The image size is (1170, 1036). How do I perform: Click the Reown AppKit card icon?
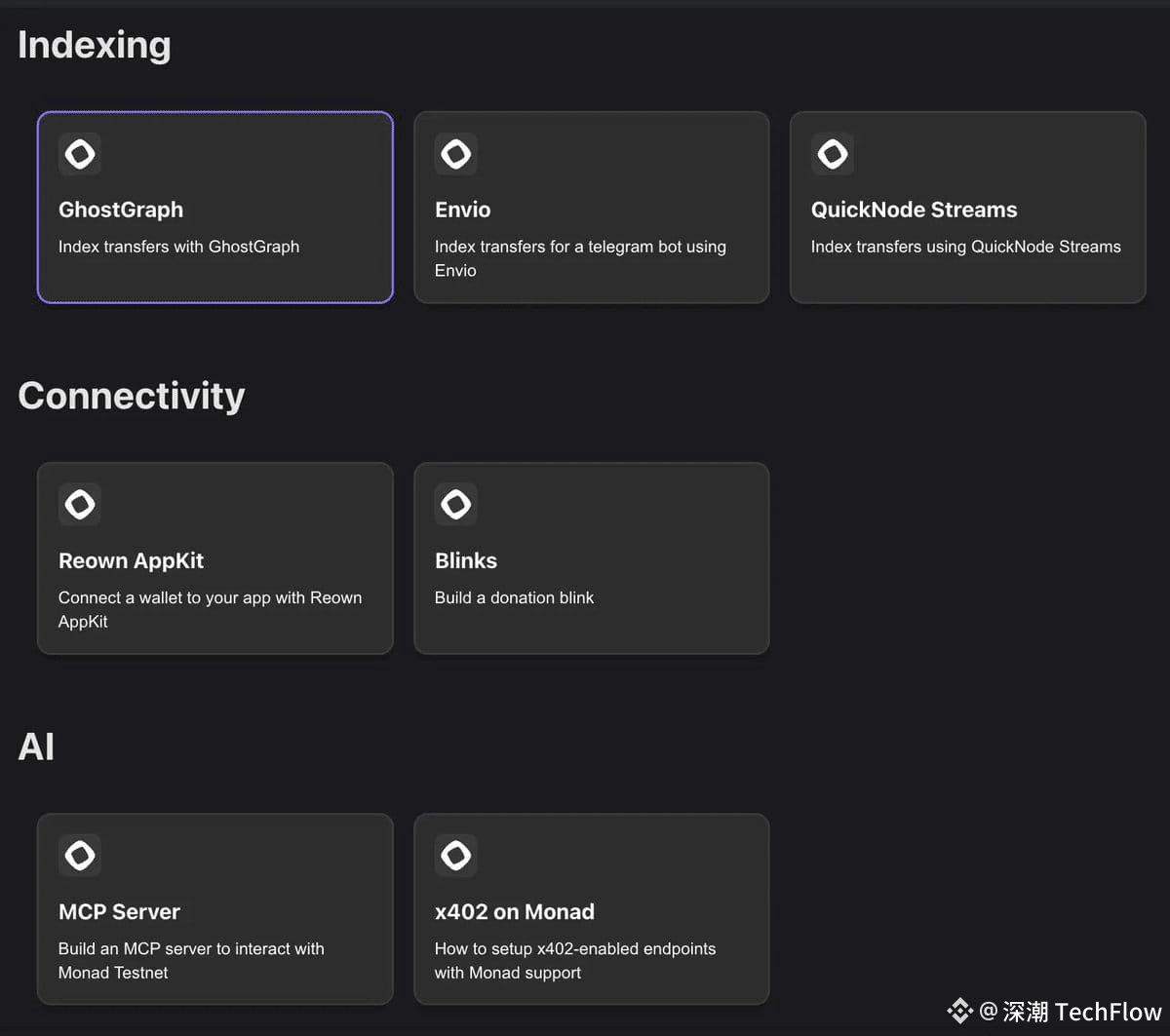point(80,504)
